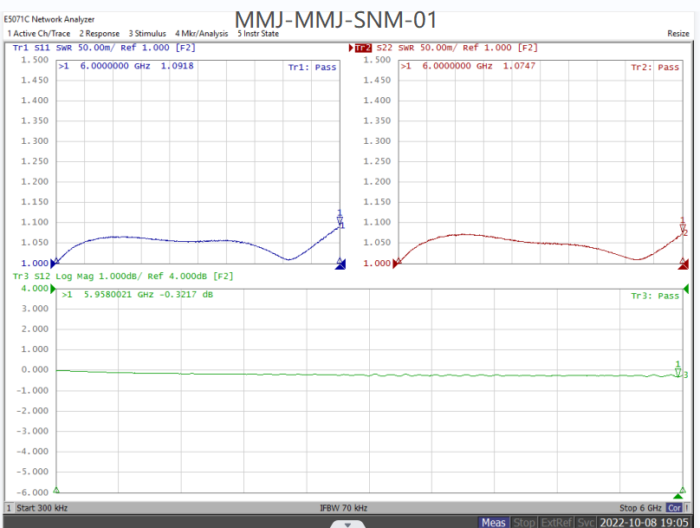The height and width of the screenshot is (528, 700).
Task: Click channel number 1 in the status bar
Action: pos(8,508)
